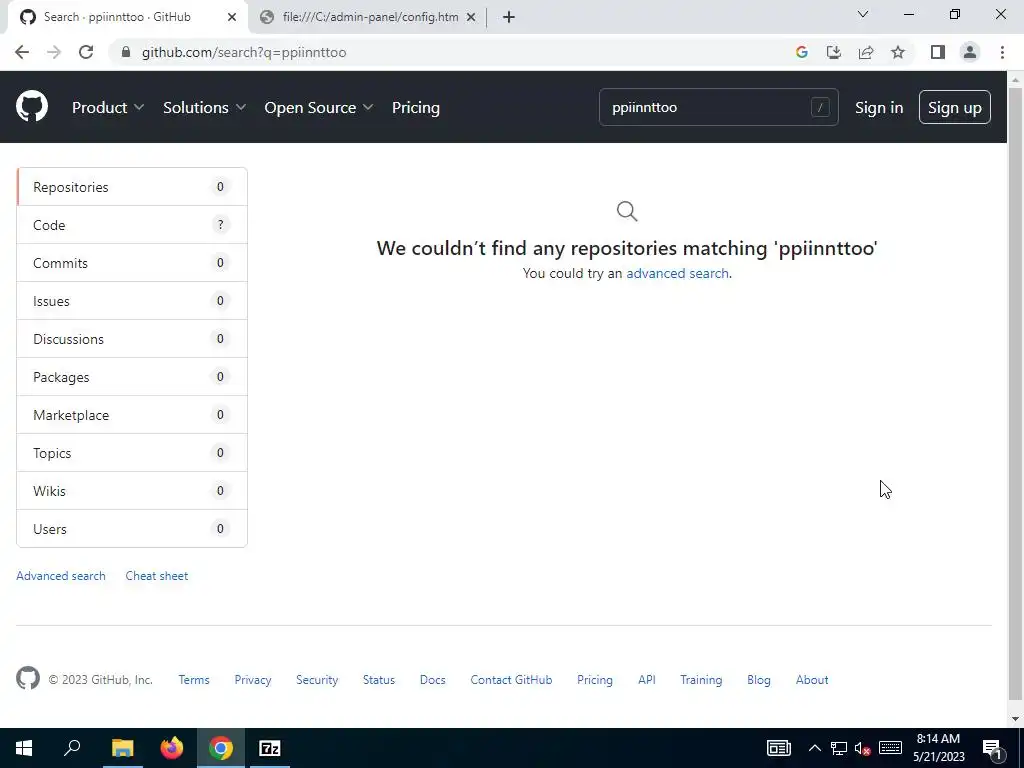Select the Repositories filter
This screenshot has height=768, width=1024.
(x=132, y=187)
